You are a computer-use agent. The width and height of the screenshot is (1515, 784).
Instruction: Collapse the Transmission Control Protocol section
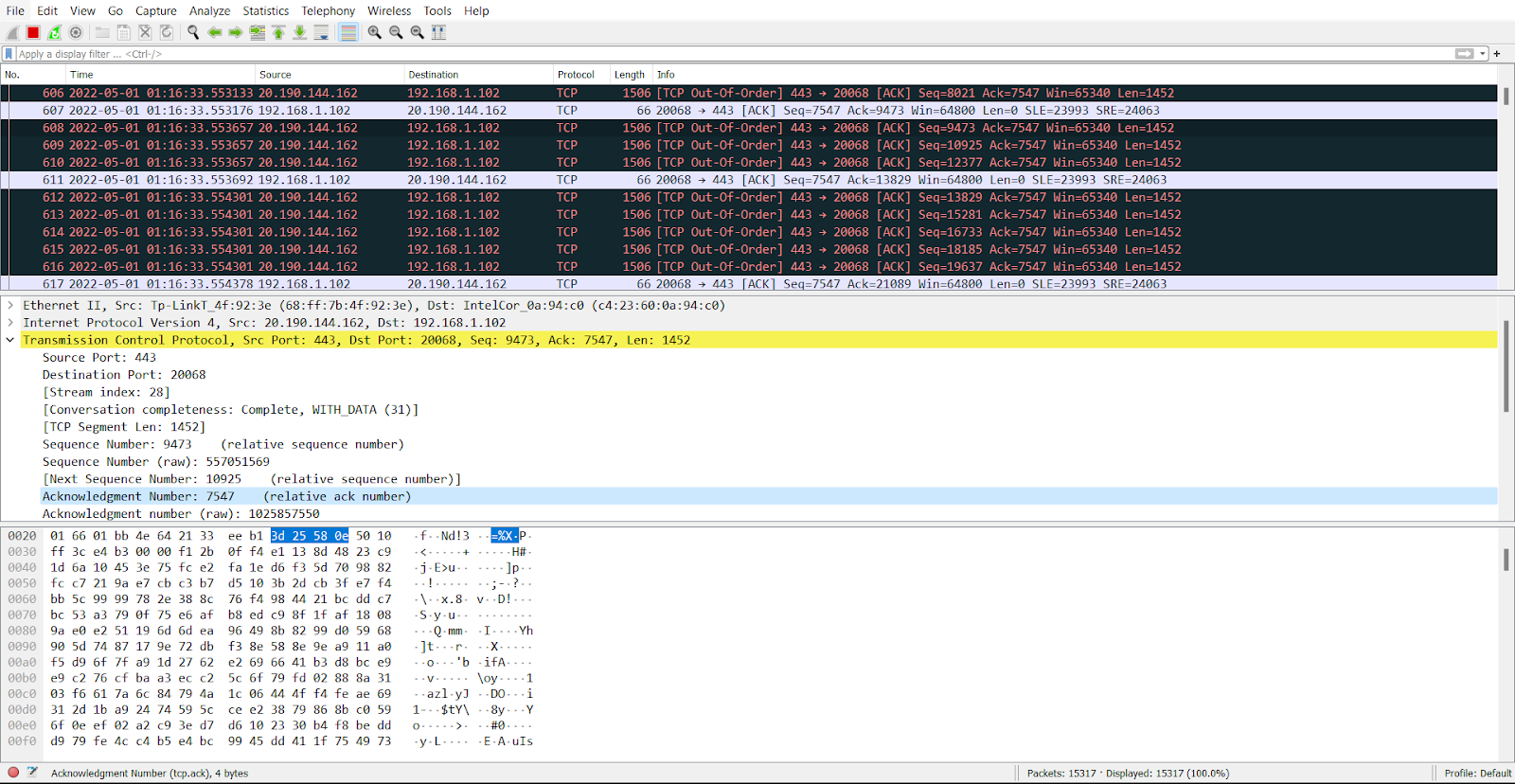click(x=10, y=340)
